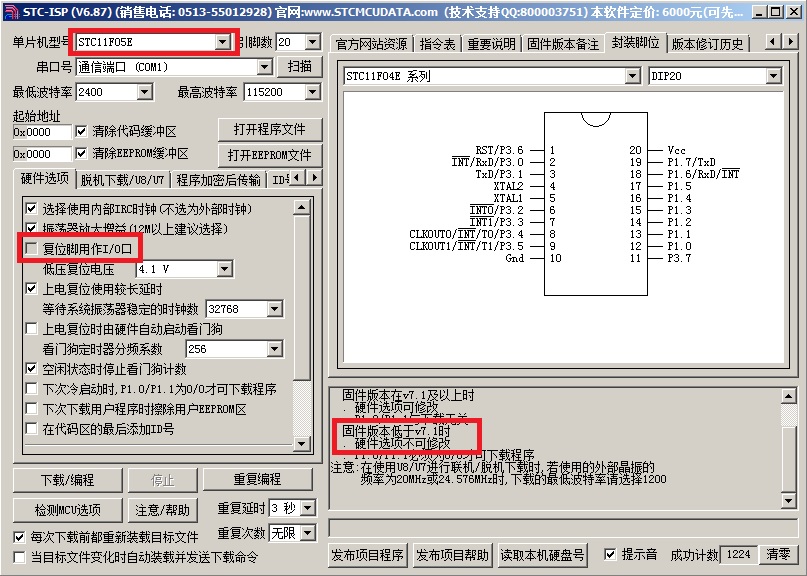Open watchdog prescaler 256 dropdown

point(274,349)
